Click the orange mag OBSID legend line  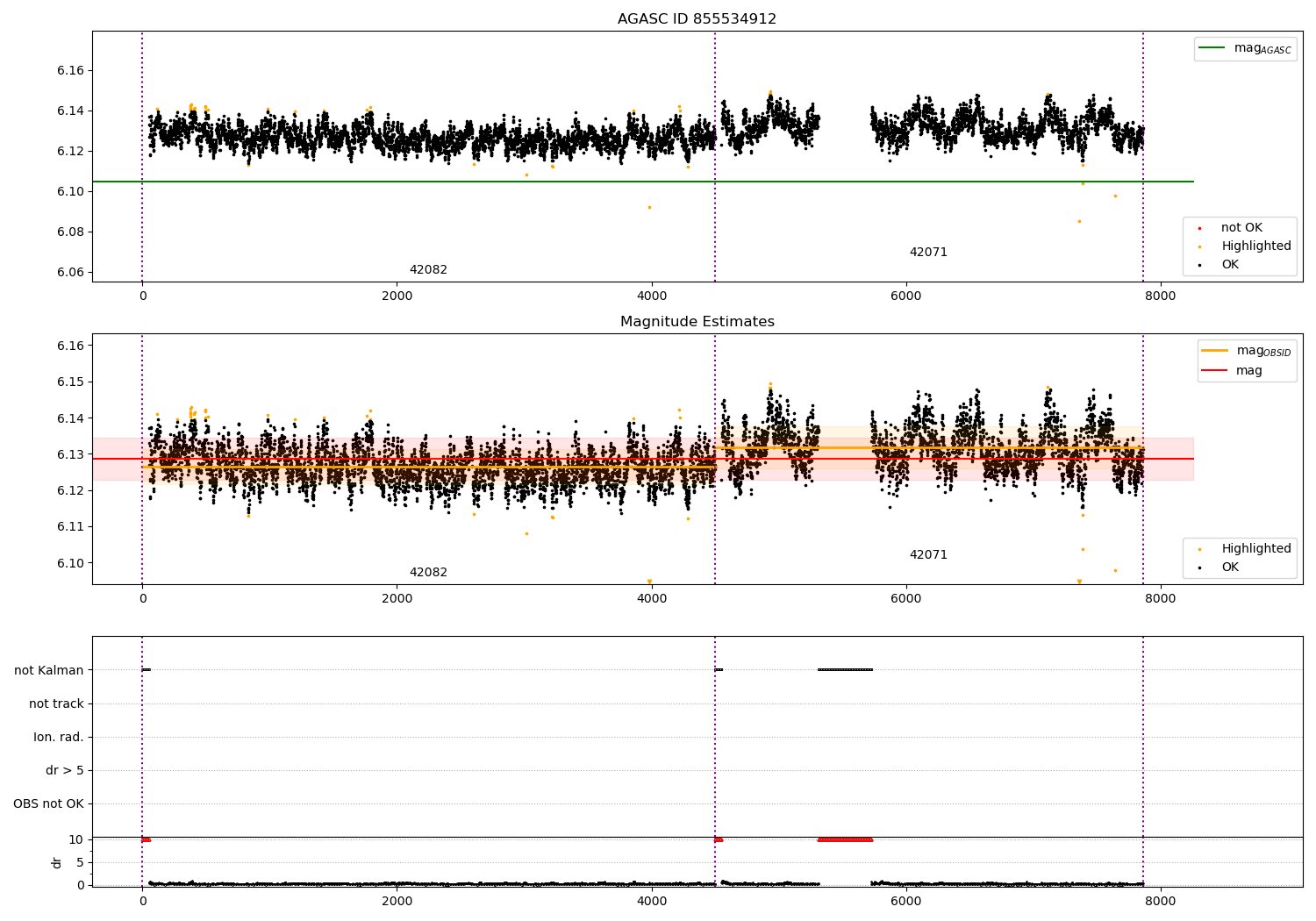(1214, 351)
